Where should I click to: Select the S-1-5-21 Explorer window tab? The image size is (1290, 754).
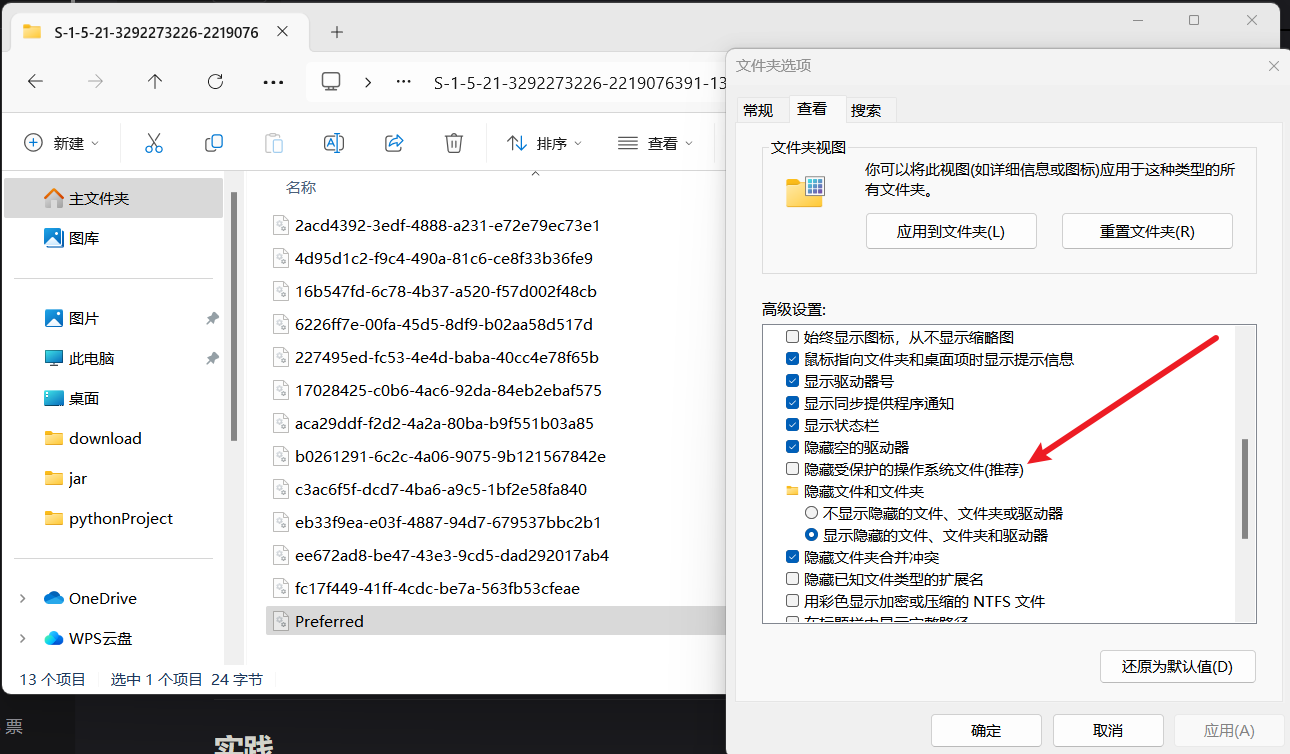[x=155, y=32]
